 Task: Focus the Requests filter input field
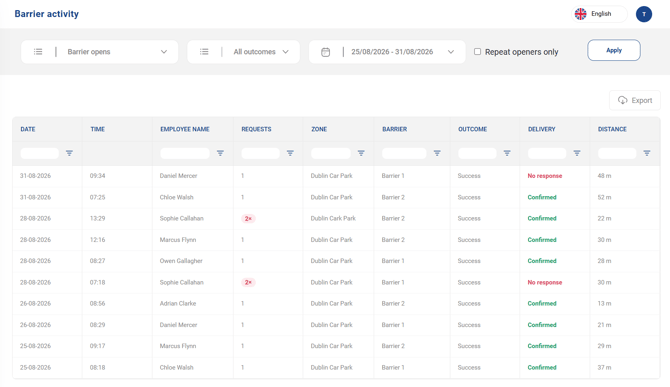260,153
